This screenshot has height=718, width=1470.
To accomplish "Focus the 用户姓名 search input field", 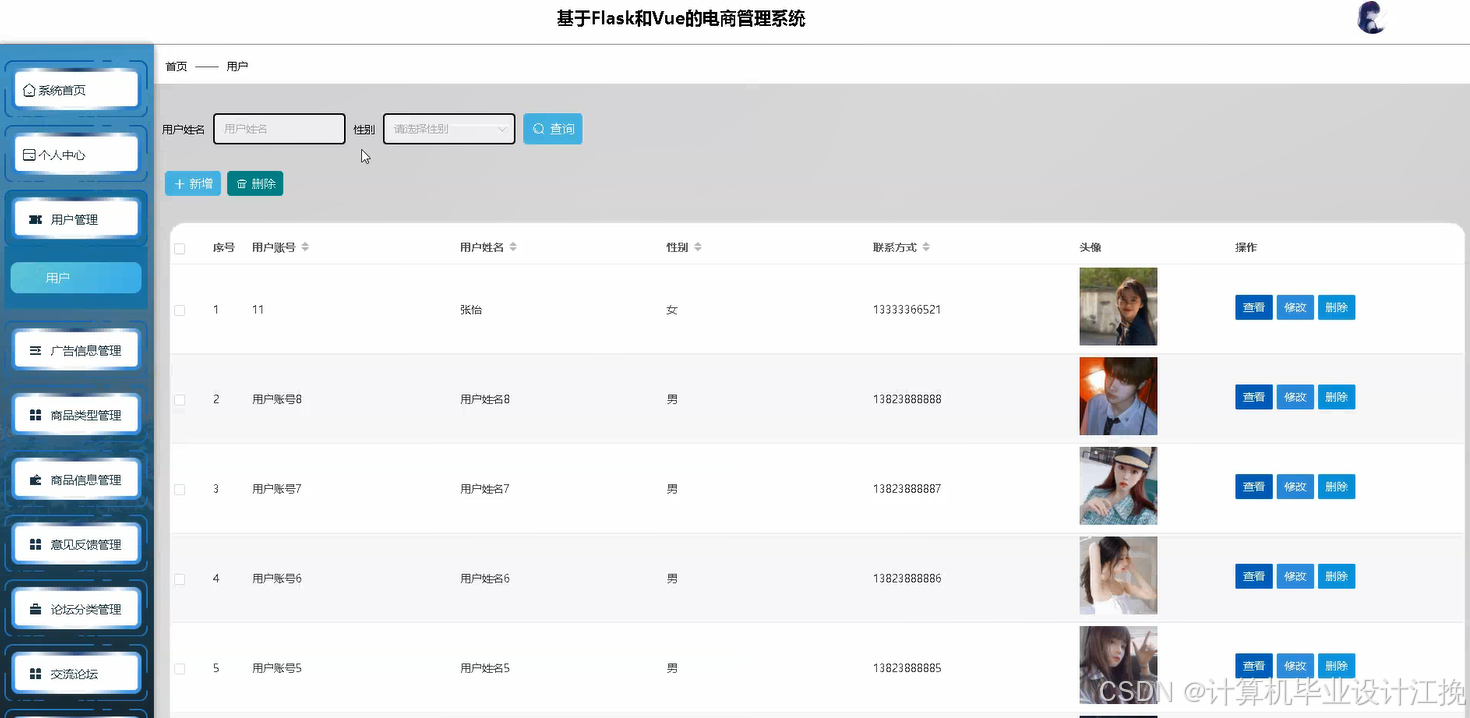I will (x=279, y=129).
